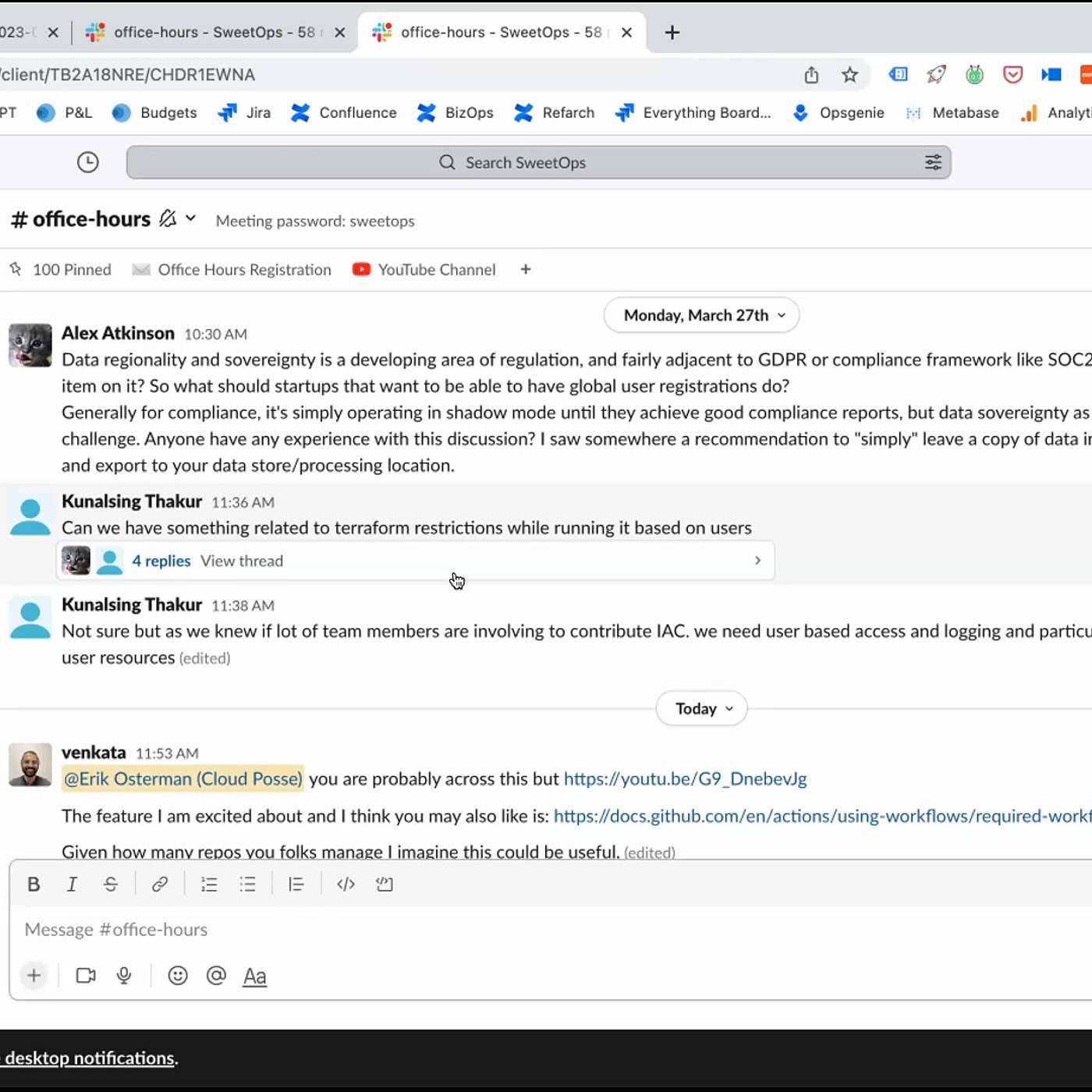Insert inline code formatting
The image size is (1092, 1092).
pyautogui.click(x=346, y=884)
